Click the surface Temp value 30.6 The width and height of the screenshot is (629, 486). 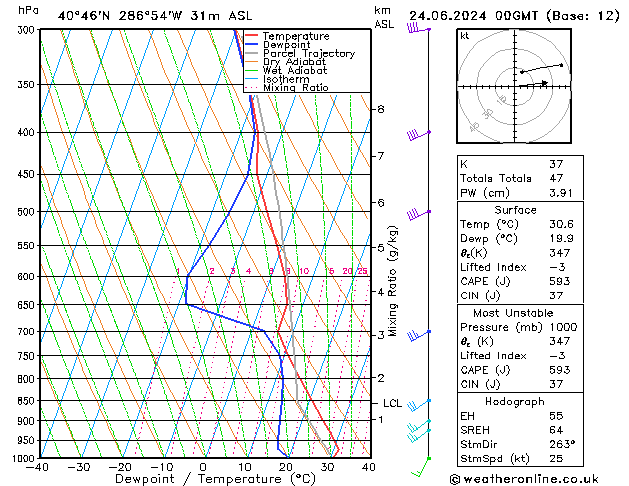click(x=561, y=224)
